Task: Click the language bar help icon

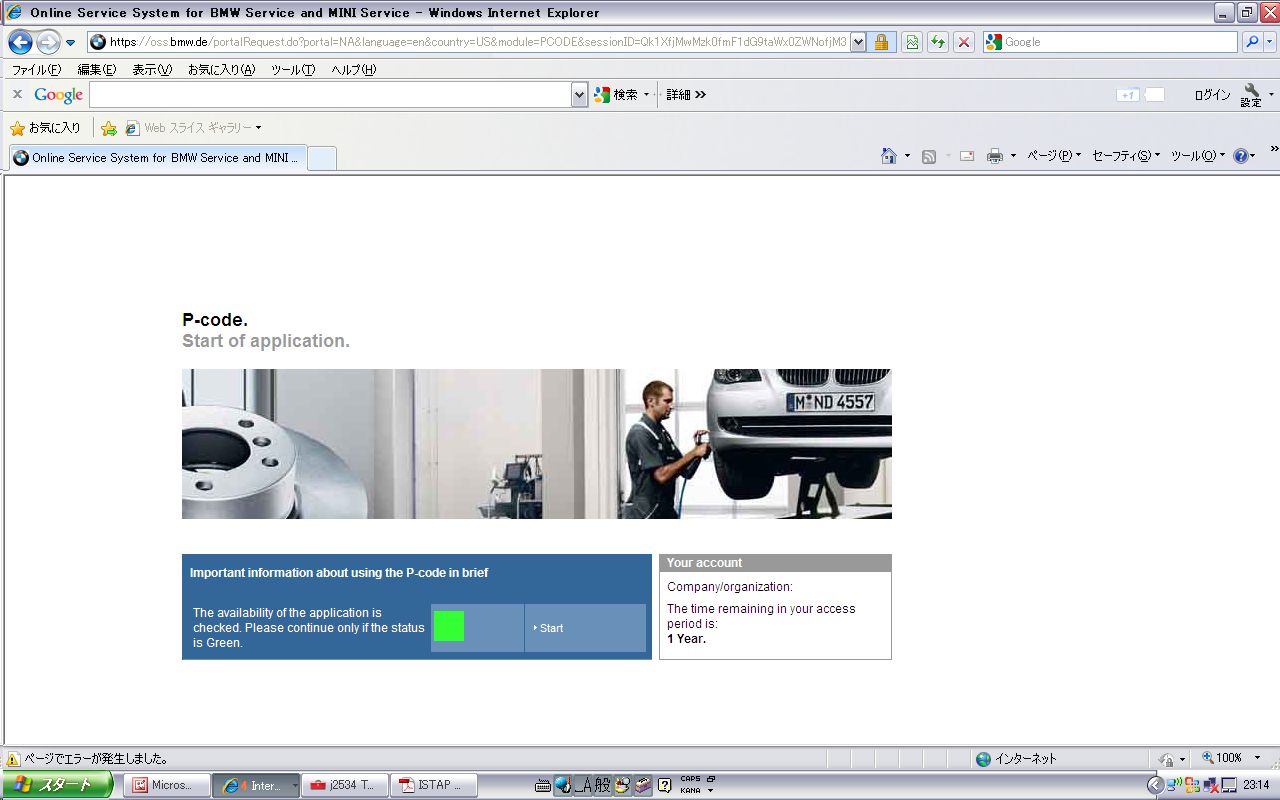Action: (664, 786)
